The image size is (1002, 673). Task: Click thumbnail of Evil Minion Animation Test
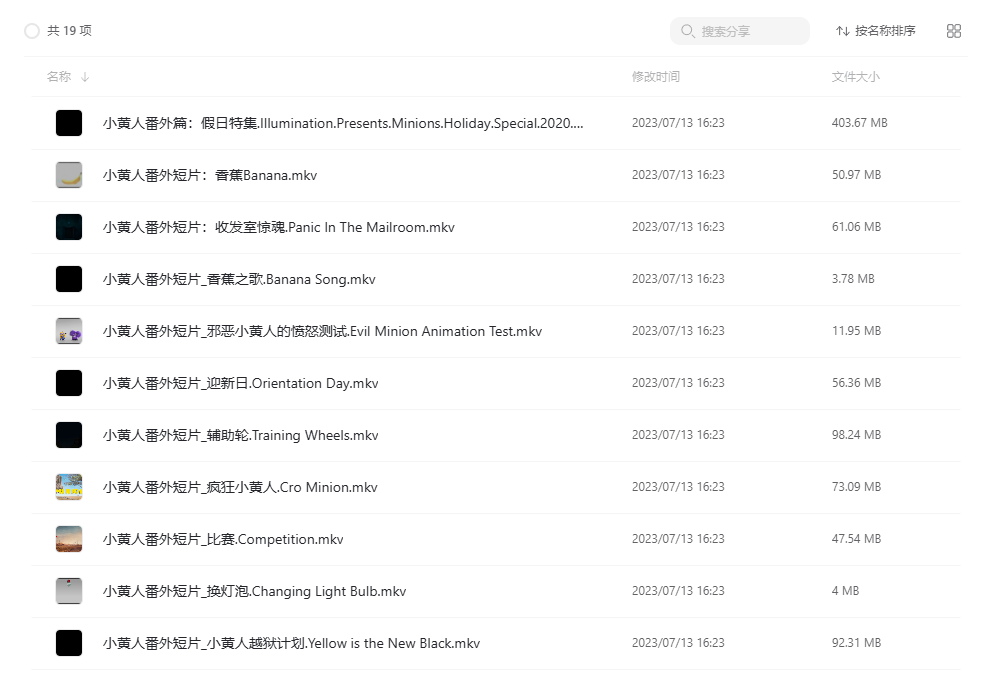(69, 331)
